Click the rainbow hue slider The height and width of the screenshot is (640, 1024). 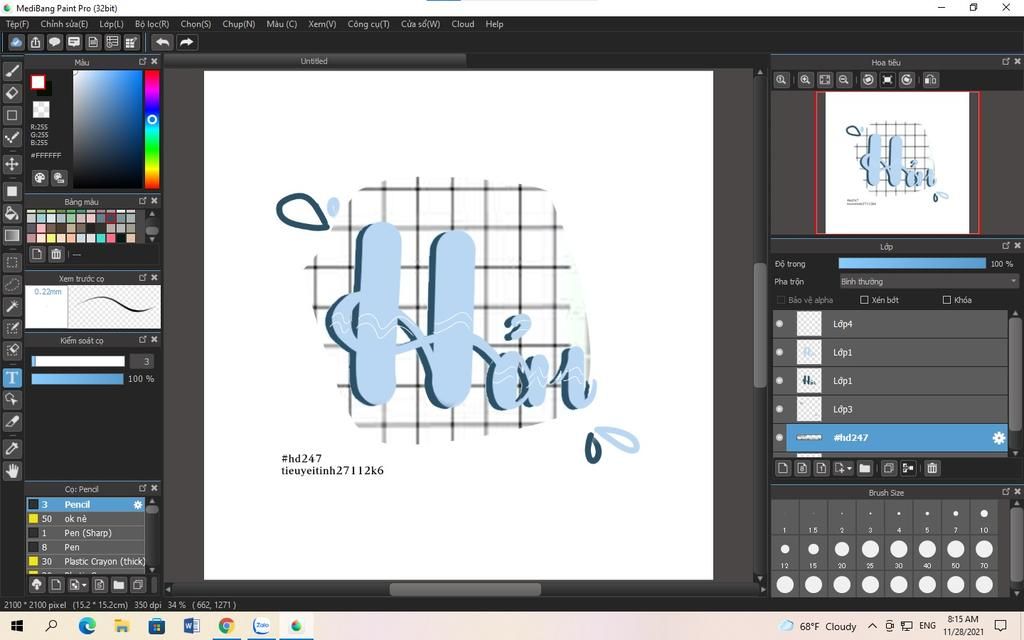click(x=152, y=129)
